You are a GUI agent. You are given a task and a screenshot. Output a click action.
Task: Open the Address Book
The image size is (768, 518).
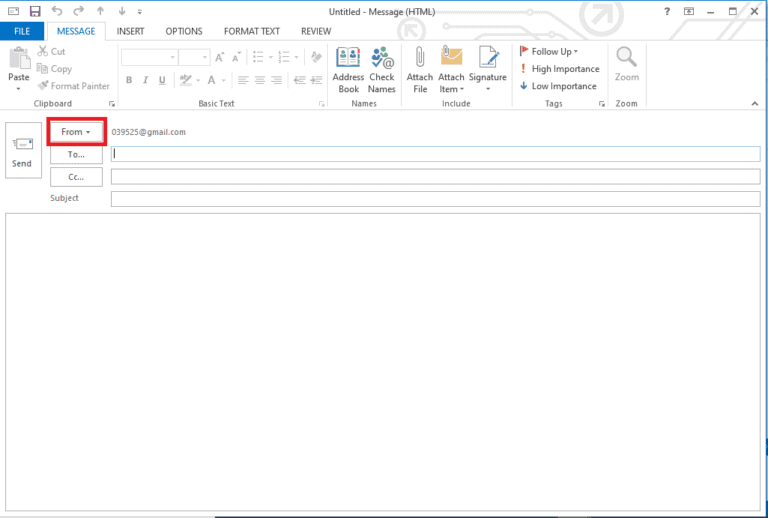tap(348, 70)
